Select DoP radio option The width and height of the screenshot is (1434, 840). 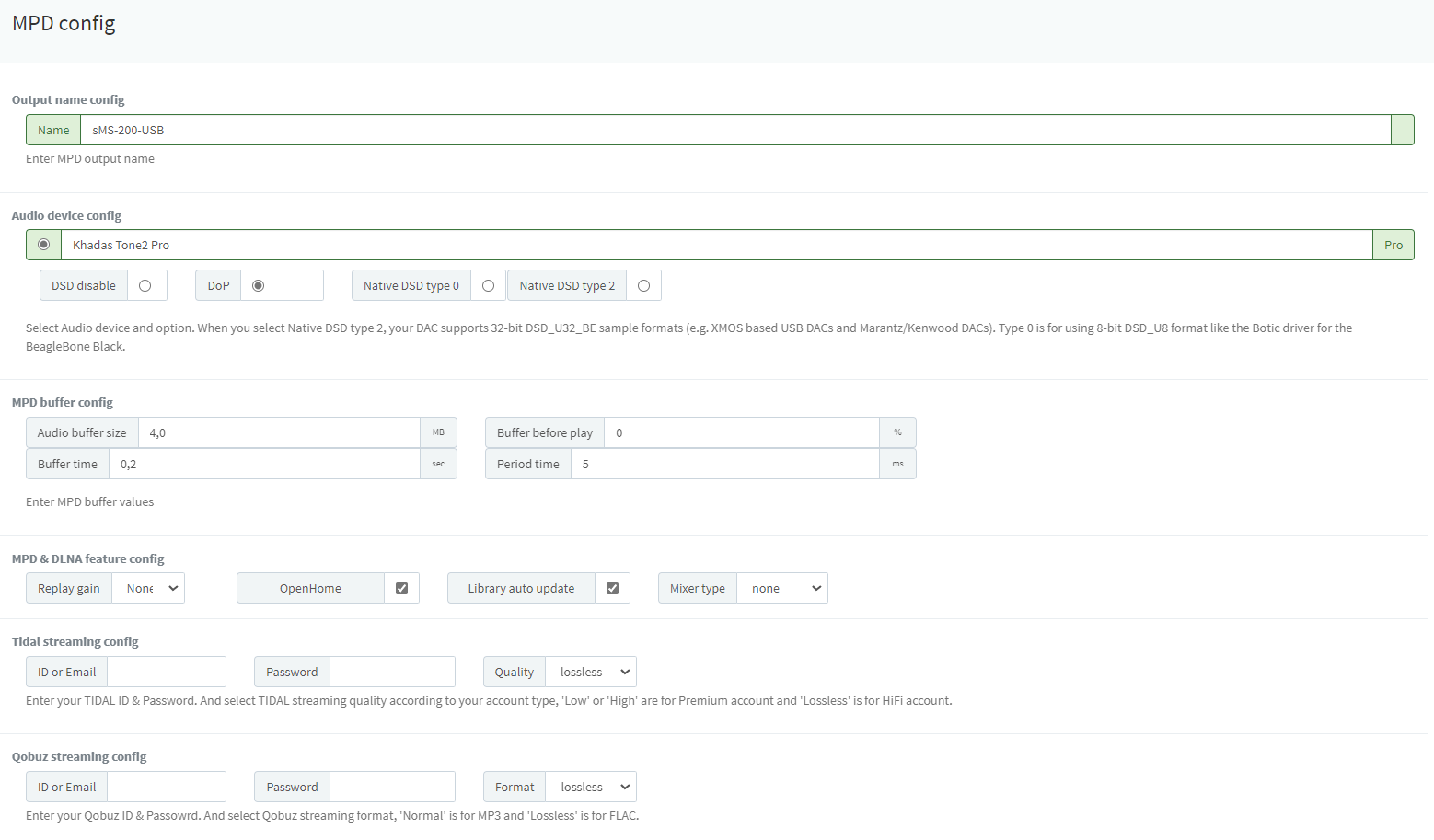258,286
